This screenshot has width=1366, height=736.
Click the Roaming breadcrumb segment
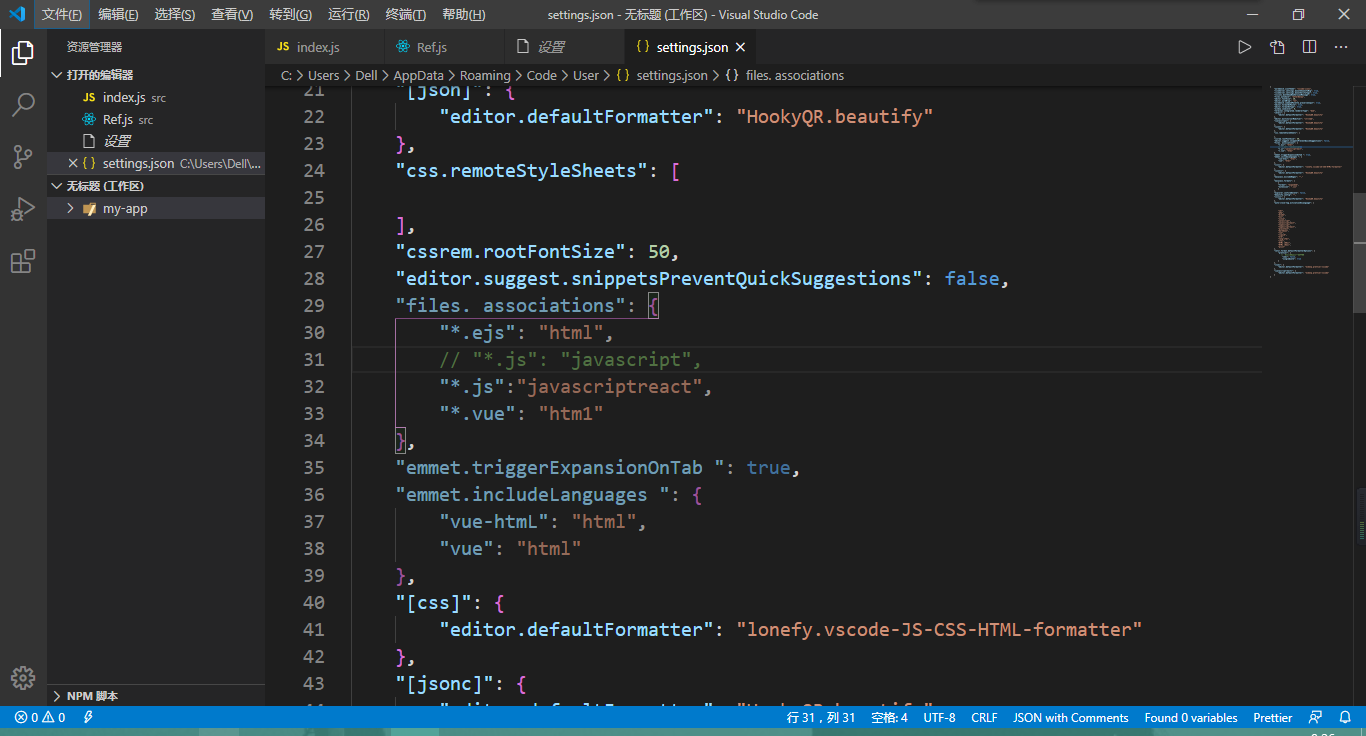click(485, 75)
